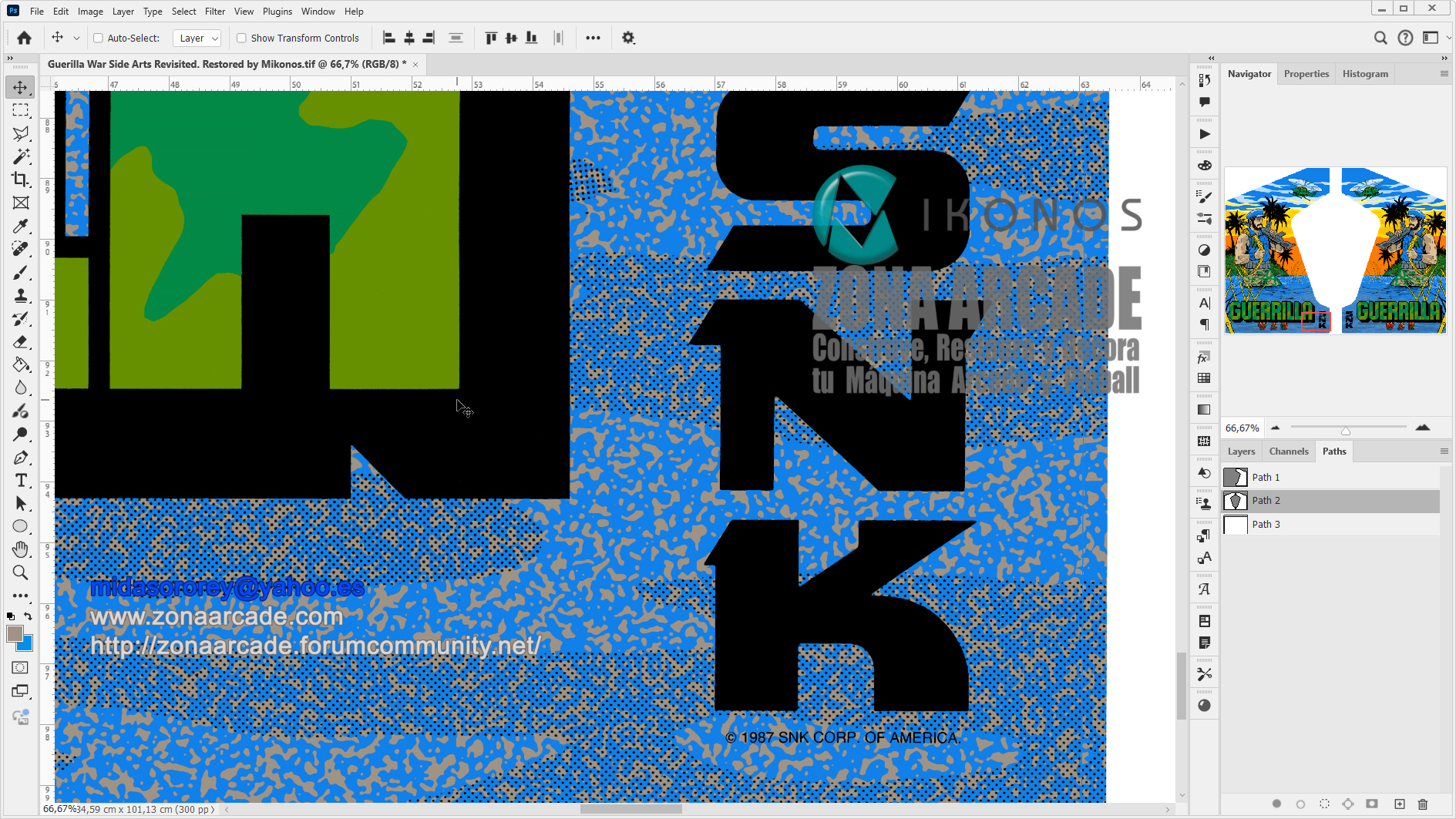Viewport: 1456px width, 819px height.
Task: Select the Spot Healing Brush tool
Action: point(21,249)
